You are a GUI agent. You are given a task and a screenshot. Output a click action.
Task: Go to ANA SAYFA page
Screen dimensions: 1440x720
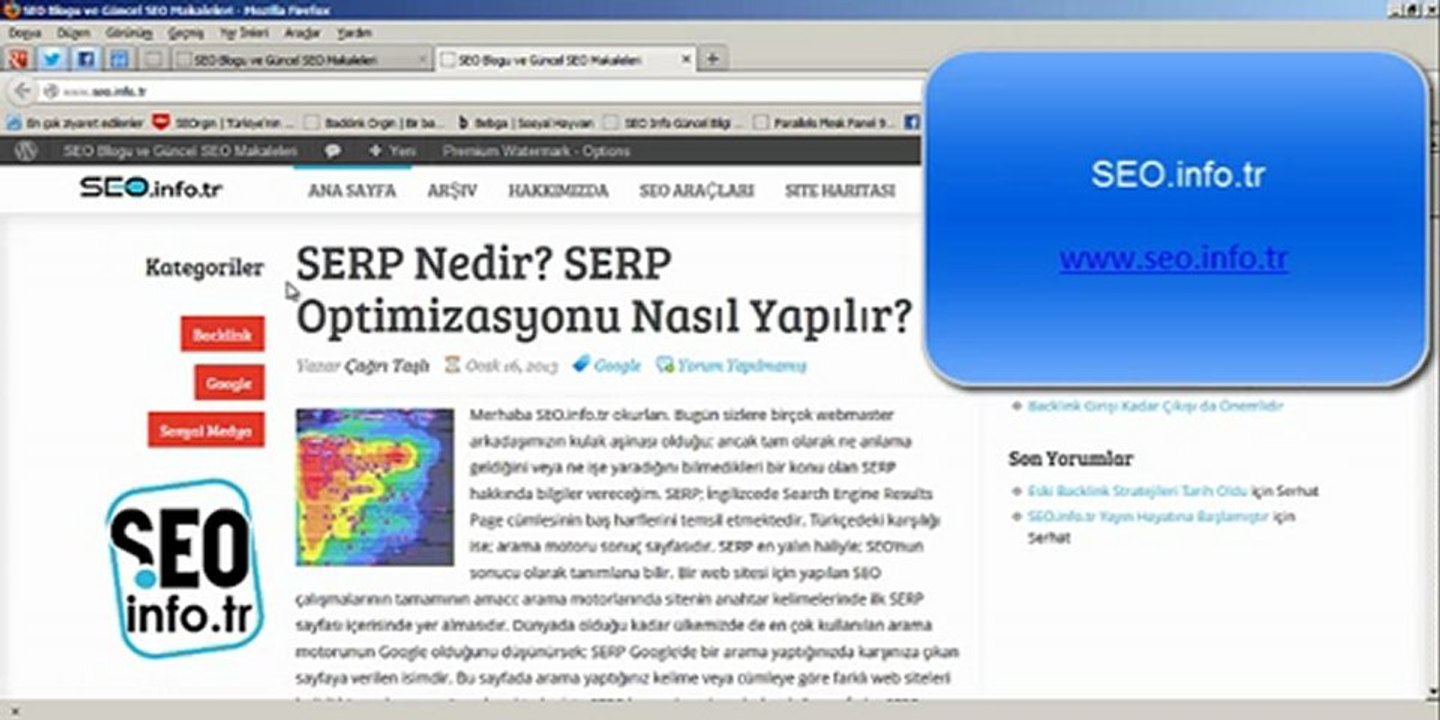click(x=352, y=191)
